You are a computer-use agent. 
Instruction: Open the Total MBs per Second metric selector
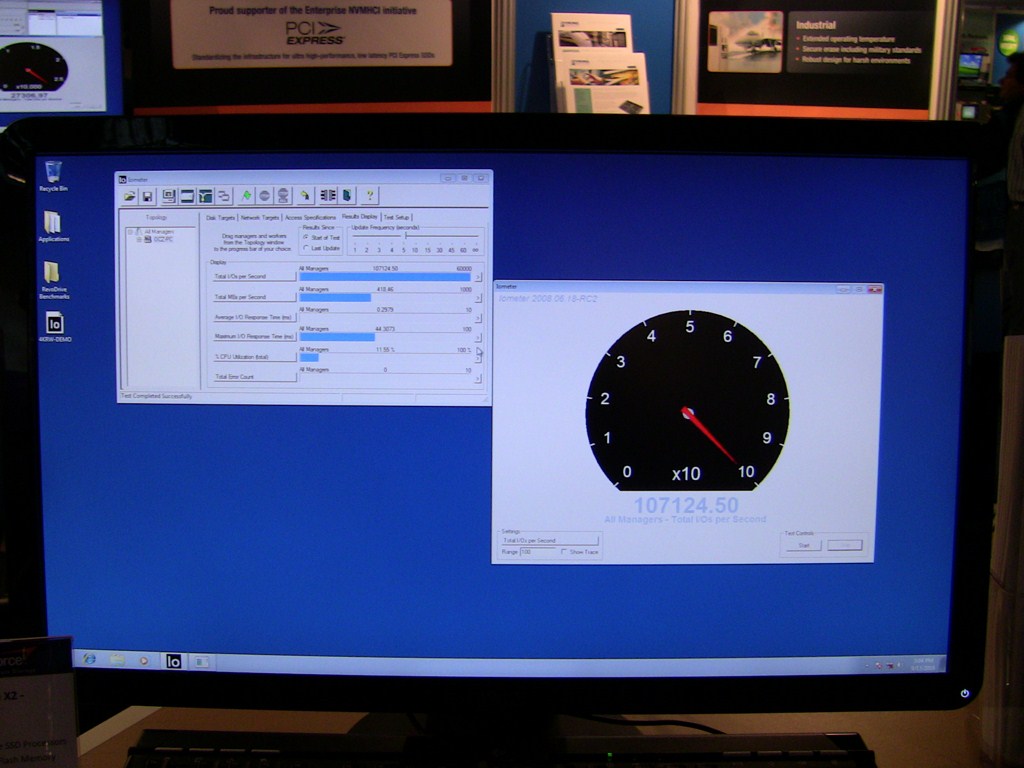point(254,296)
